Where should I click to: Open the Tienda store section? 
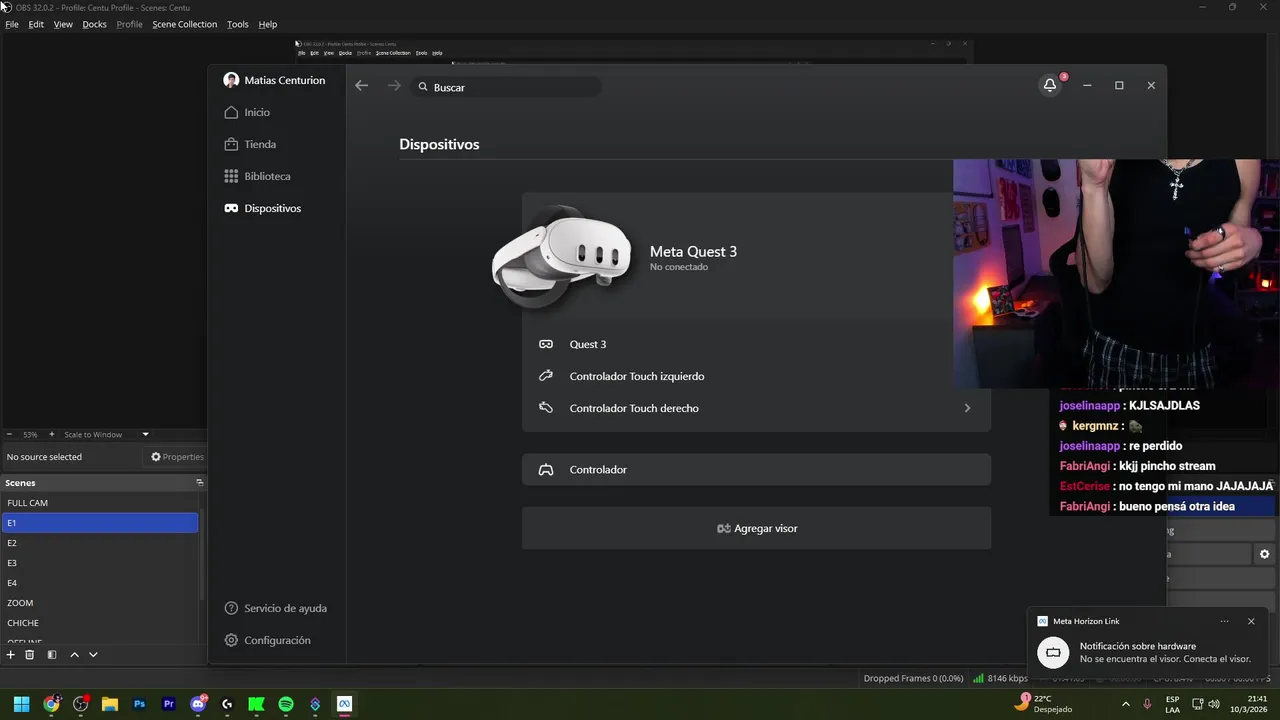pyautogui.click(x=250, y=144)
